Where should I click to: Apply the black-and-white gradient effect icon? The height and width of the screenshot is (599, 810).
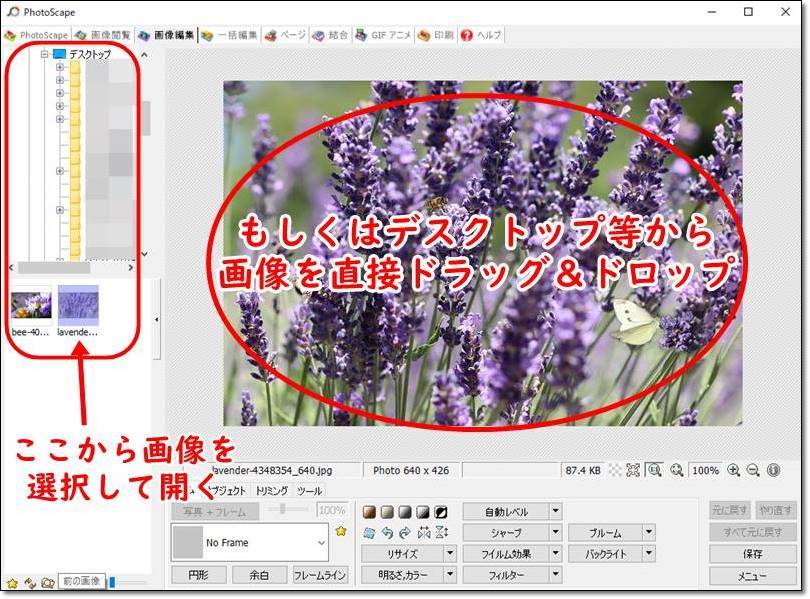coord(423,512)
